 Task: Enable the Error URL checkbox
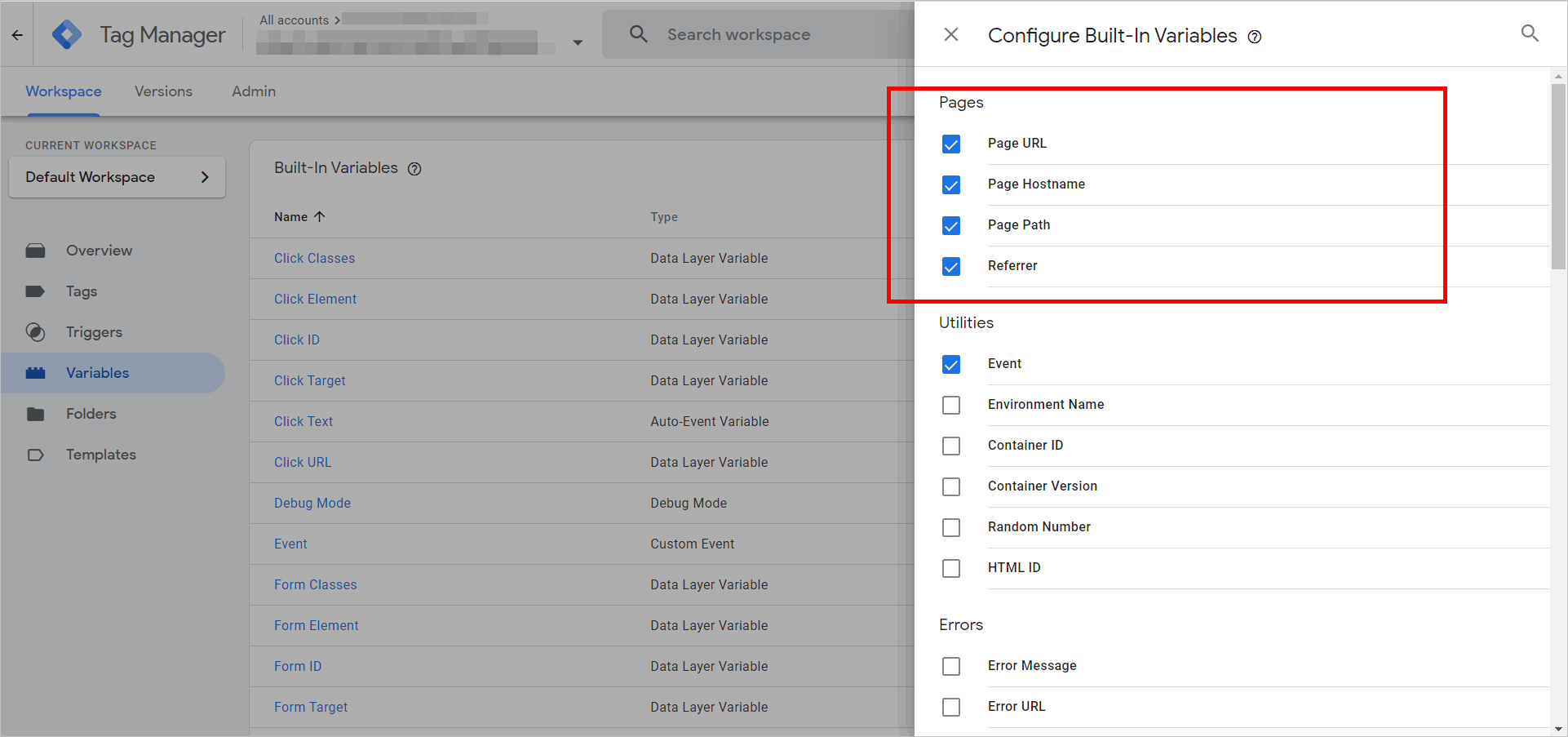point(951,708)
